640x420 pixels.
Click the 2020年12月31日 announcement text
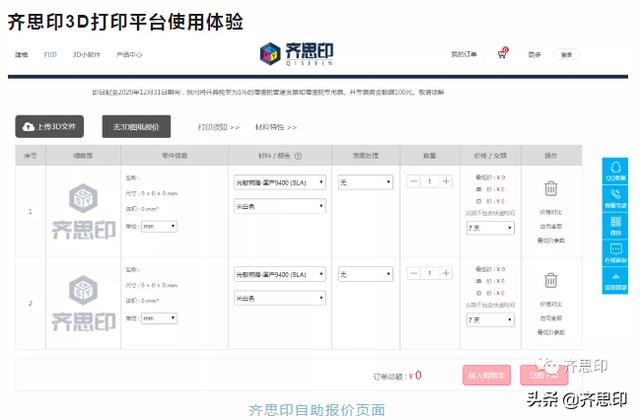268,92
